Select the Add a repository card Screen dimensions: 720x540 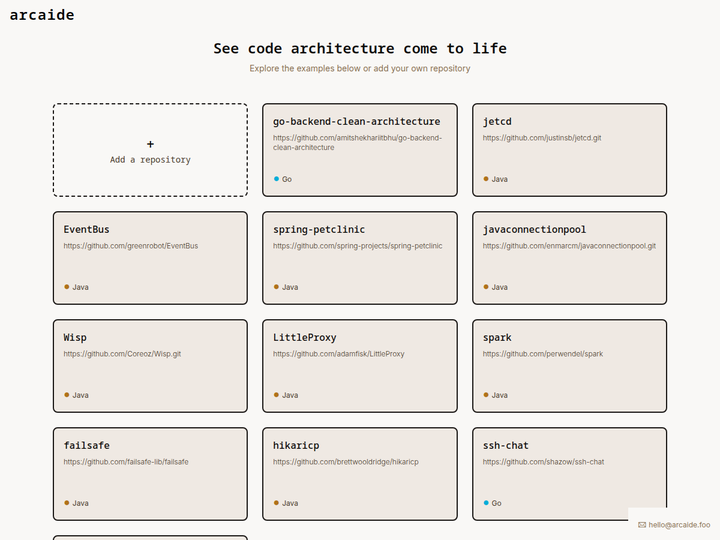click(x=150, y=150)
